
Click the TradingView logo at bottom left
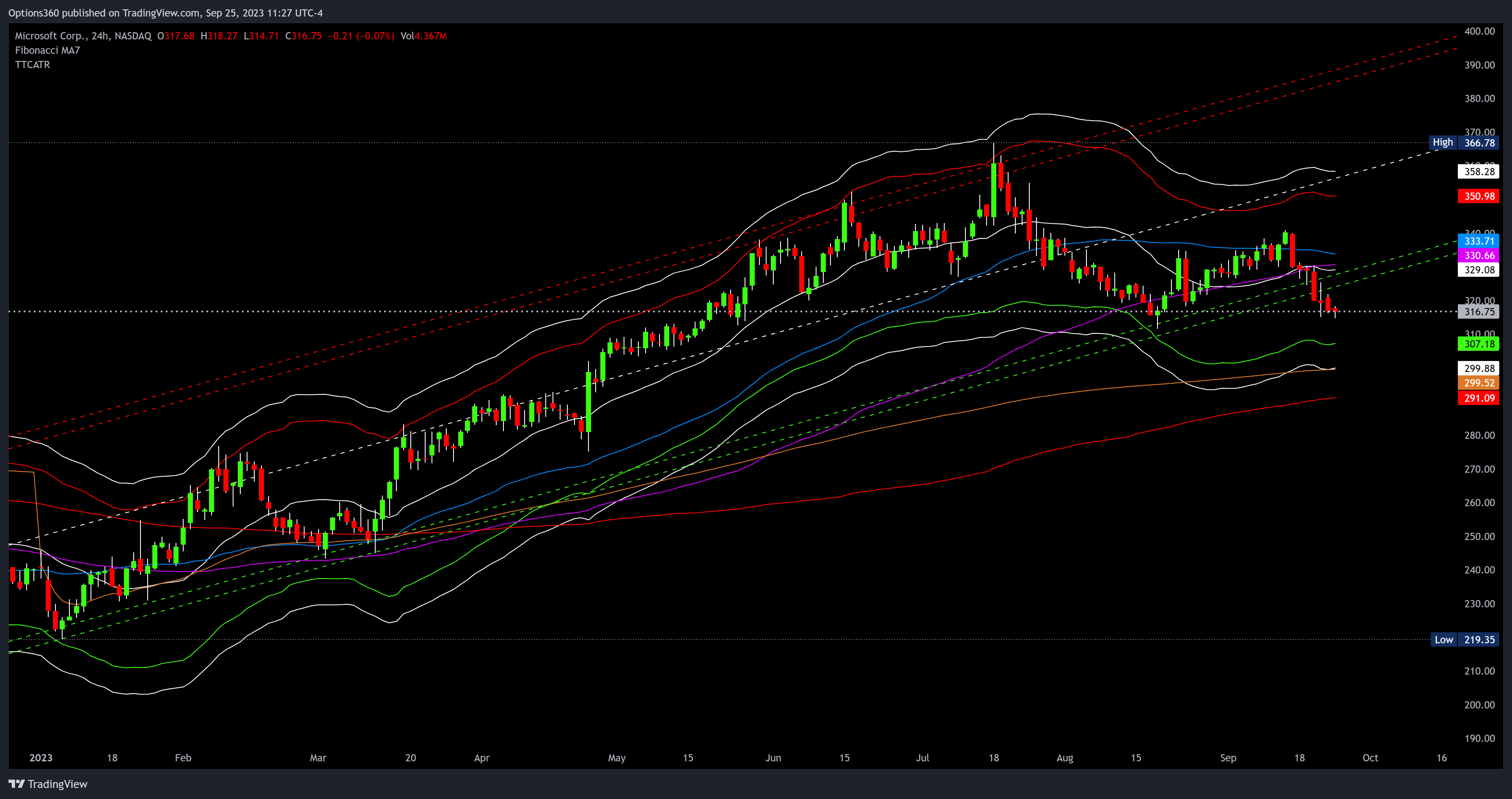[48, 784]
